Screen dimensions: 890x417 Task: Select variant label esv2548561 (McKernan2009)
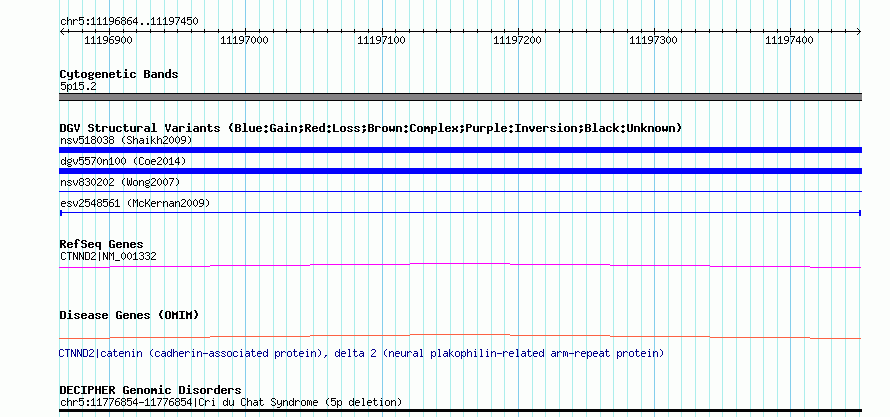click(135, 203)
